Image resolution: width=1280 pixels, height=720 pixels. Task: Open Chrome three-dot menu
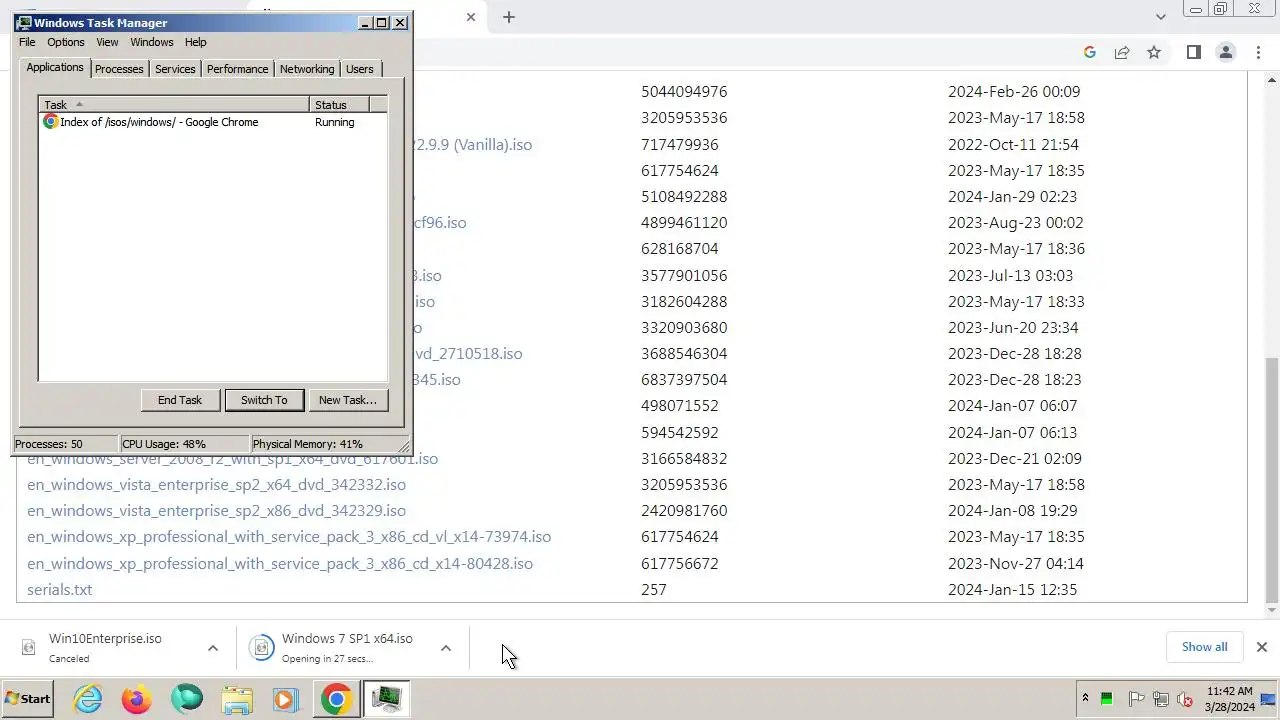[1258, 52]
